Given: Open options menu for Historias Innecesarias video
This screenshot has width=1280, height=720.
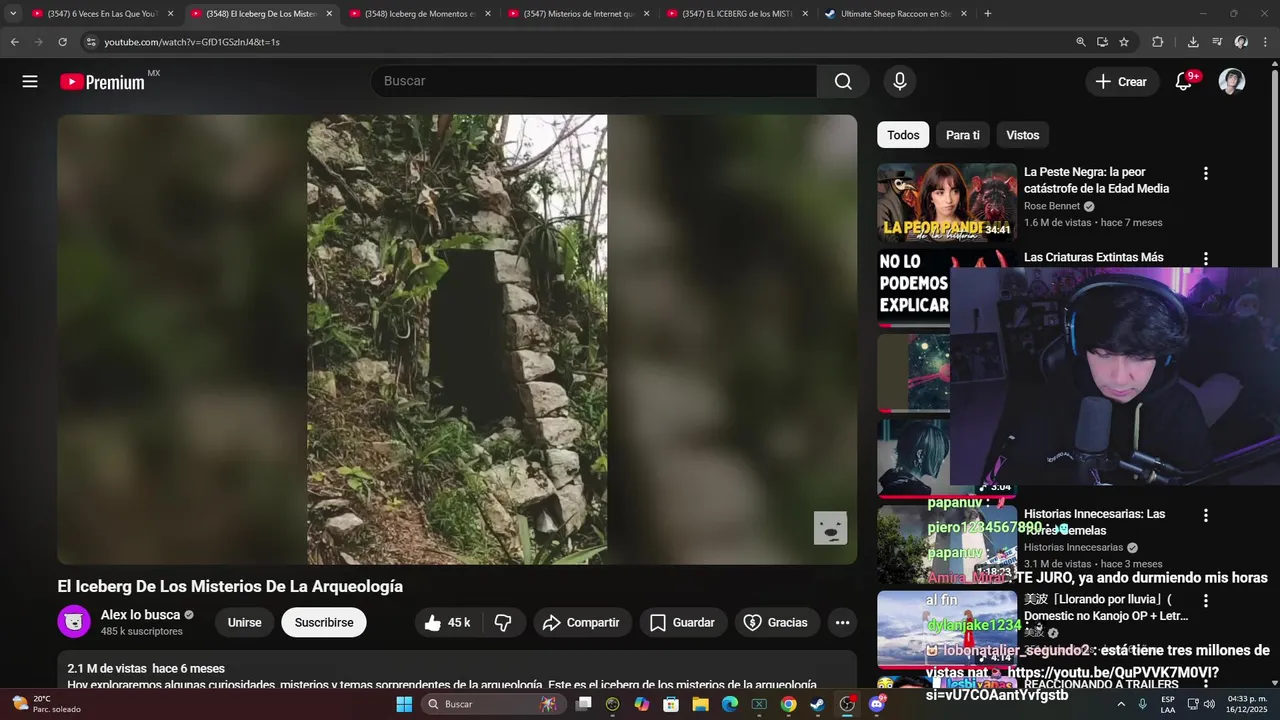Looking at the screenshot, I should tap(1205, 516).
